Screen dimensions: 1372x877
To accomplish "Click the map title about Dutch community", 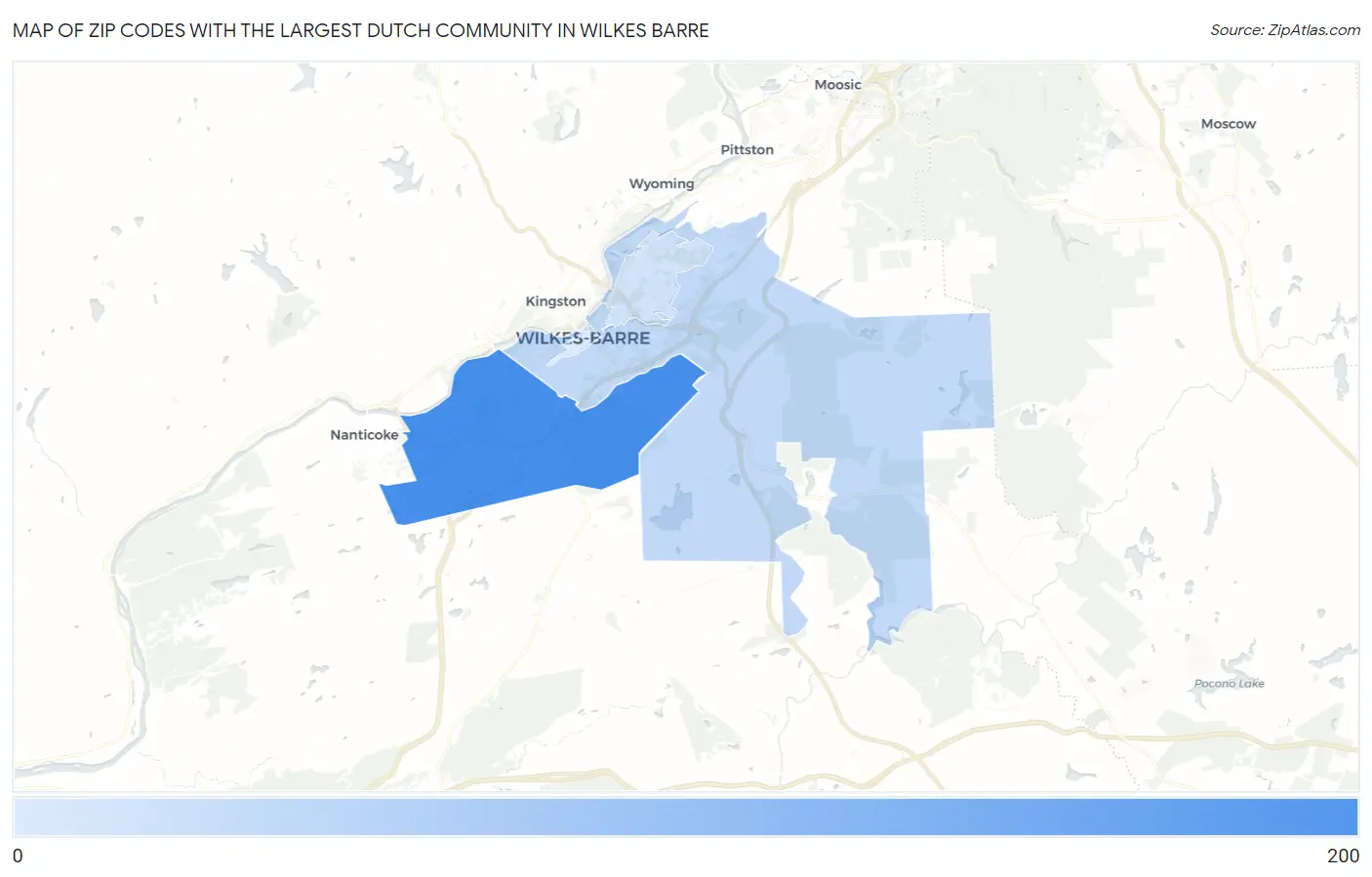I will 360,30.
